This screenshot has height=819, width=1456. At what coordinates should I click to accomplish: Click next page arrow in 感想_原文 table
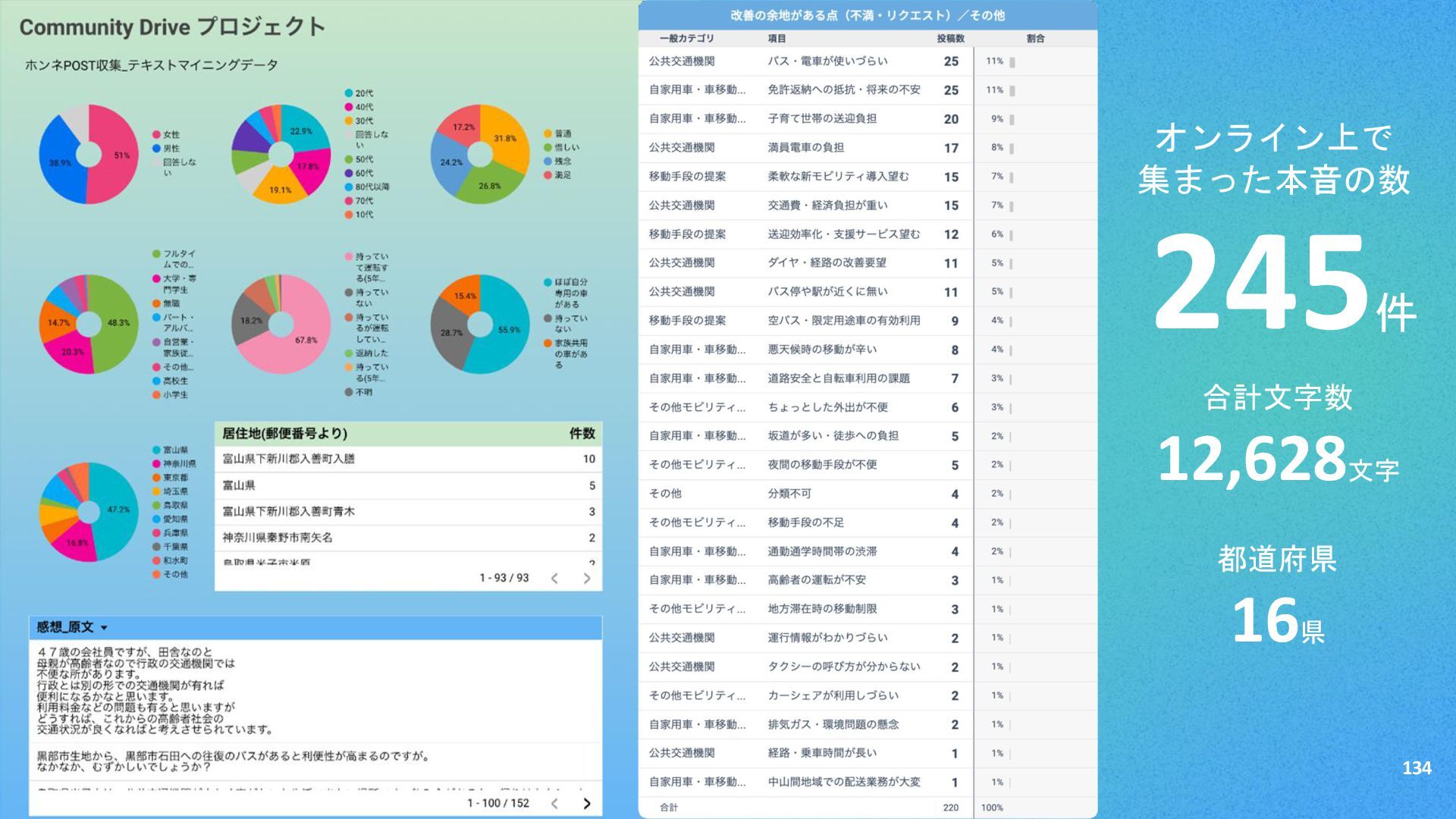[586, 803]
